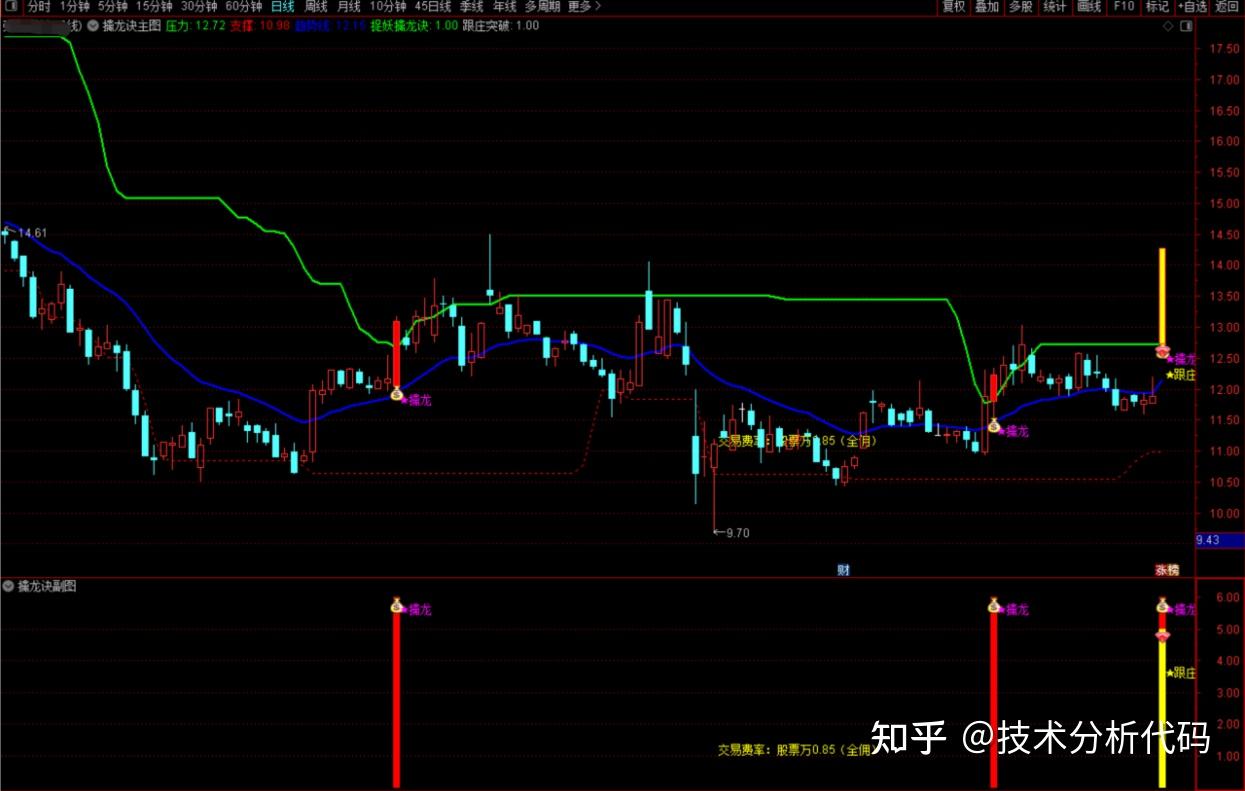Viewport: 1245px width, 791px height.
Task: Click the 压力: 12.72 indicator value
Action: point(196,26)
